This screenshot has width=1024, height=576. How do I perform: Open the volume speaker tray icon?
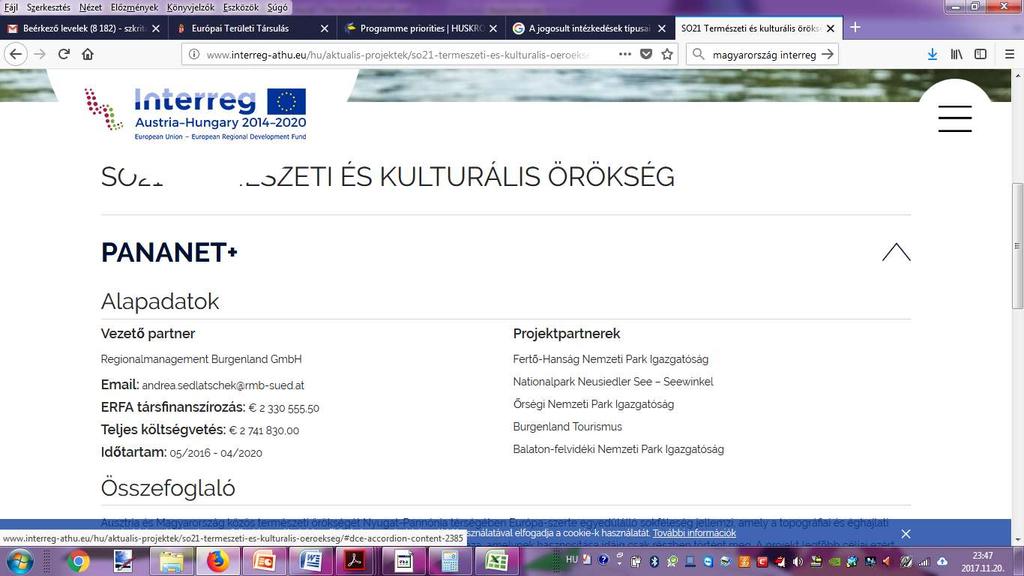(x=797, y=561)
